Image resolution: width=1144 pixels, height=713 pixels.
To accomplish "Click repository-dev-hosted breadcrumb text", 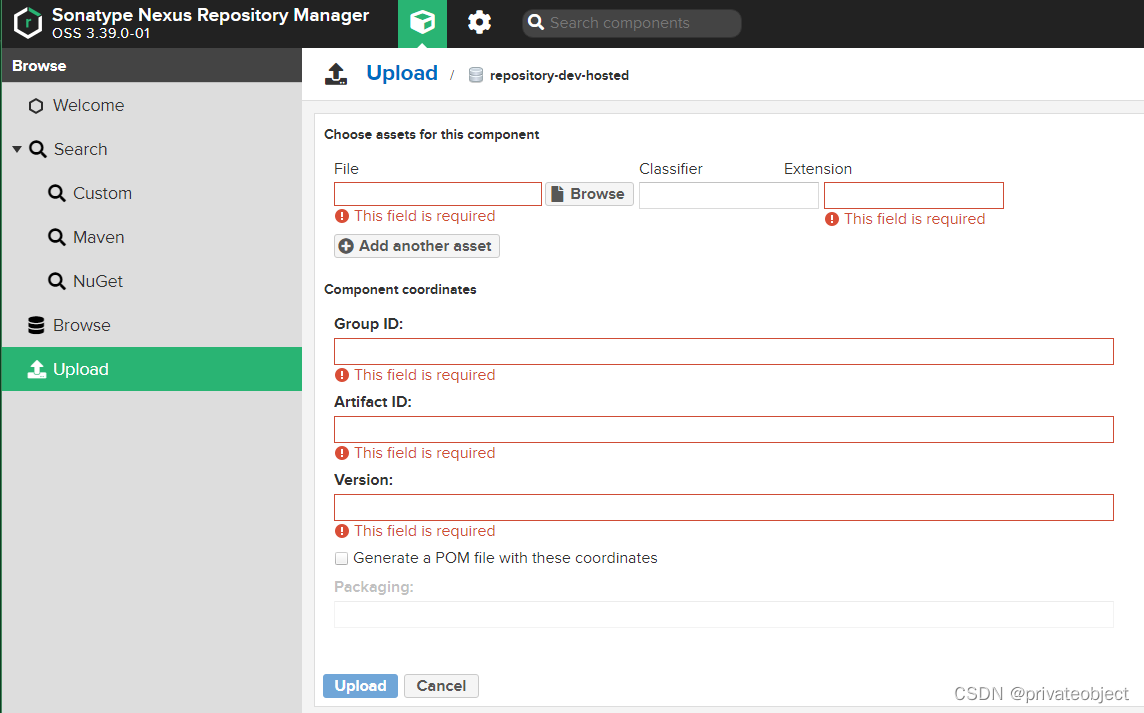I will [559, 75].
